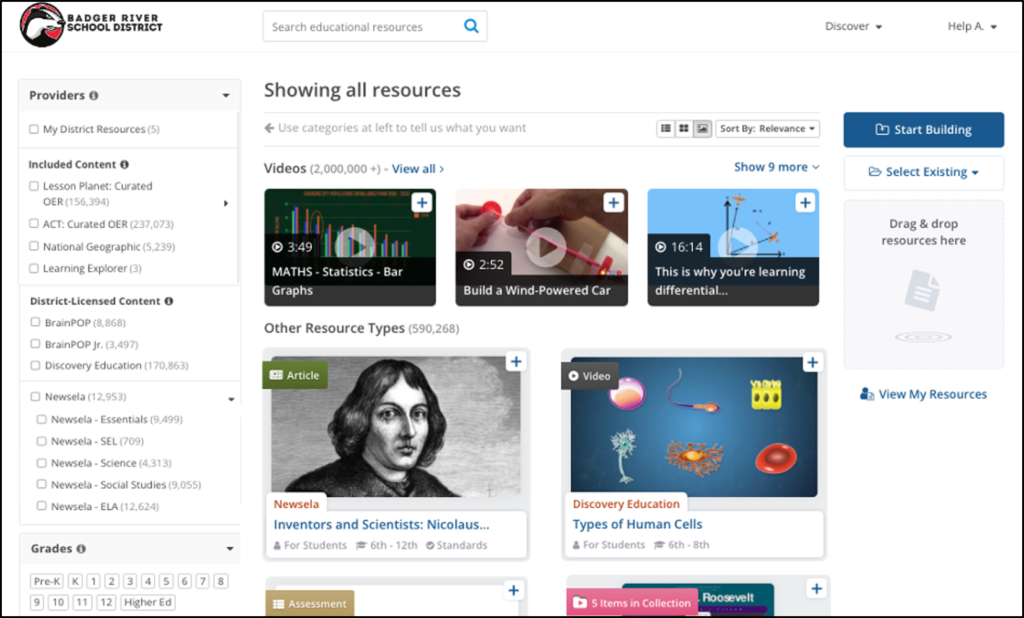Click the Drag & drop resources area
This screenshot has height=618, width=1024.
pos(923,284)
